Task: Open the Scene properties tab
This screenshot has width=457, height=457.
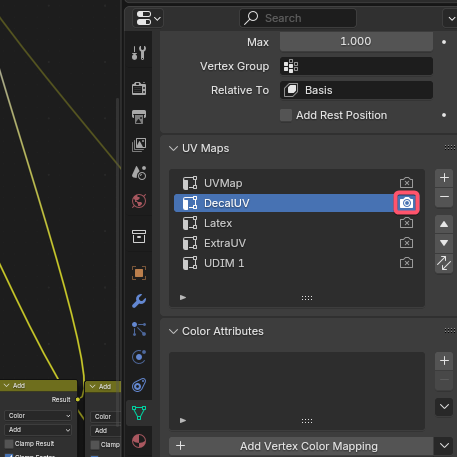Action: point(139,173)
